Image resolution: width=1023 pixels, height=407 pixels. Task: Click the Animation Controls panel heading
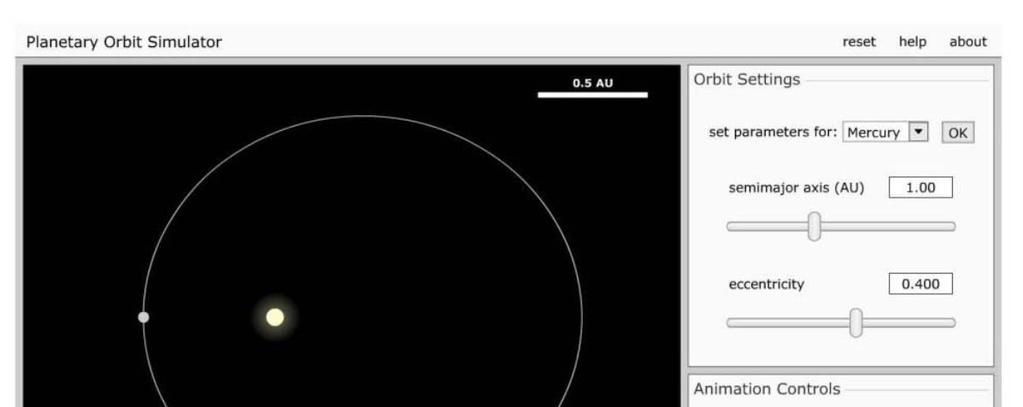[767, 389]
